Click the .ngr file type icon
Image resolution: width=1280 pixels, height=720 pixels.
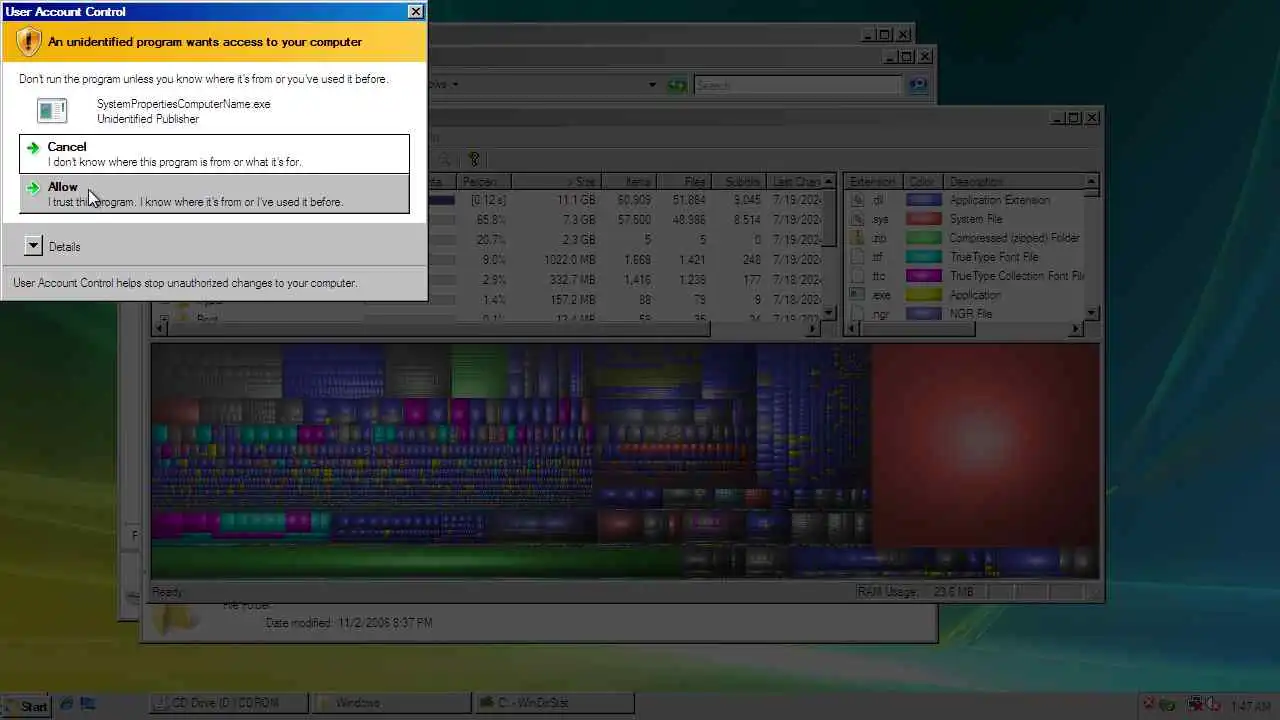click(857, 314)
